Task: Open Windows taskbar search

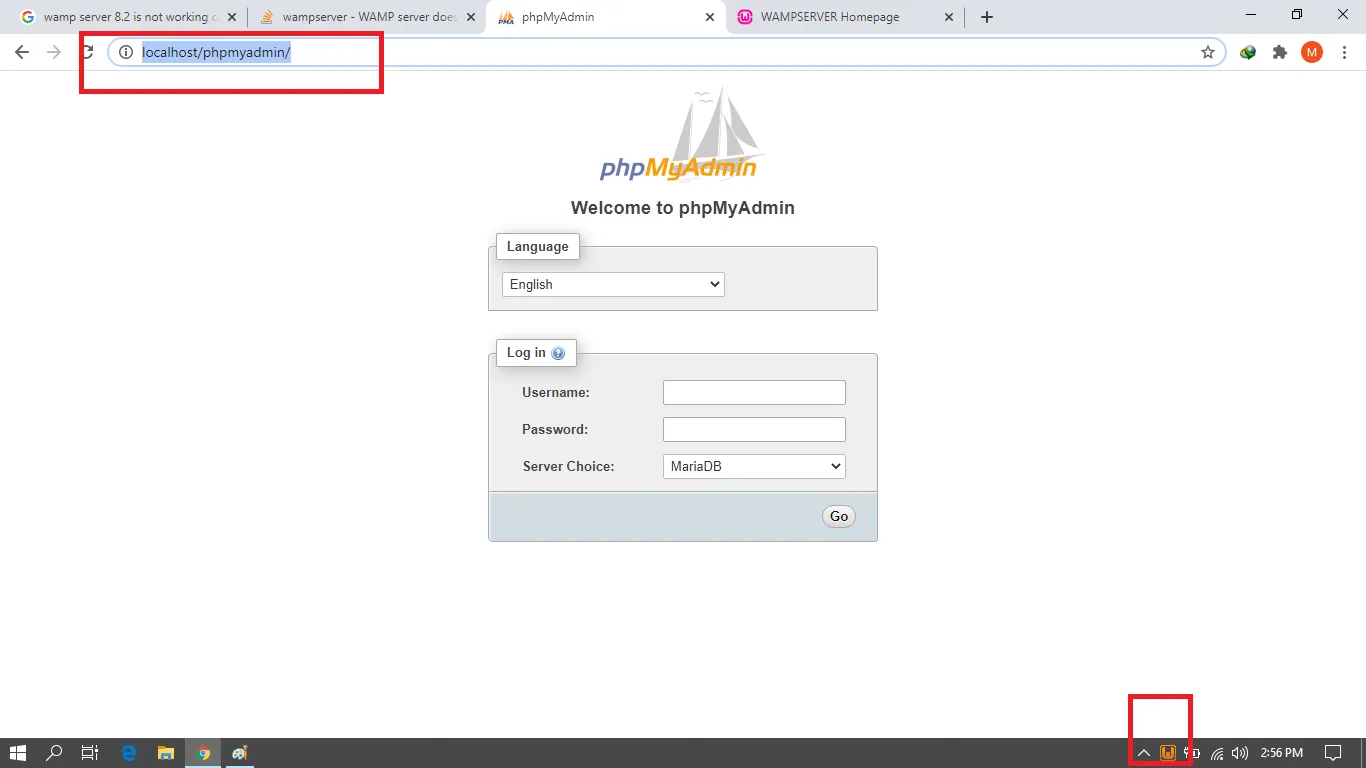Action: (55, 753)
